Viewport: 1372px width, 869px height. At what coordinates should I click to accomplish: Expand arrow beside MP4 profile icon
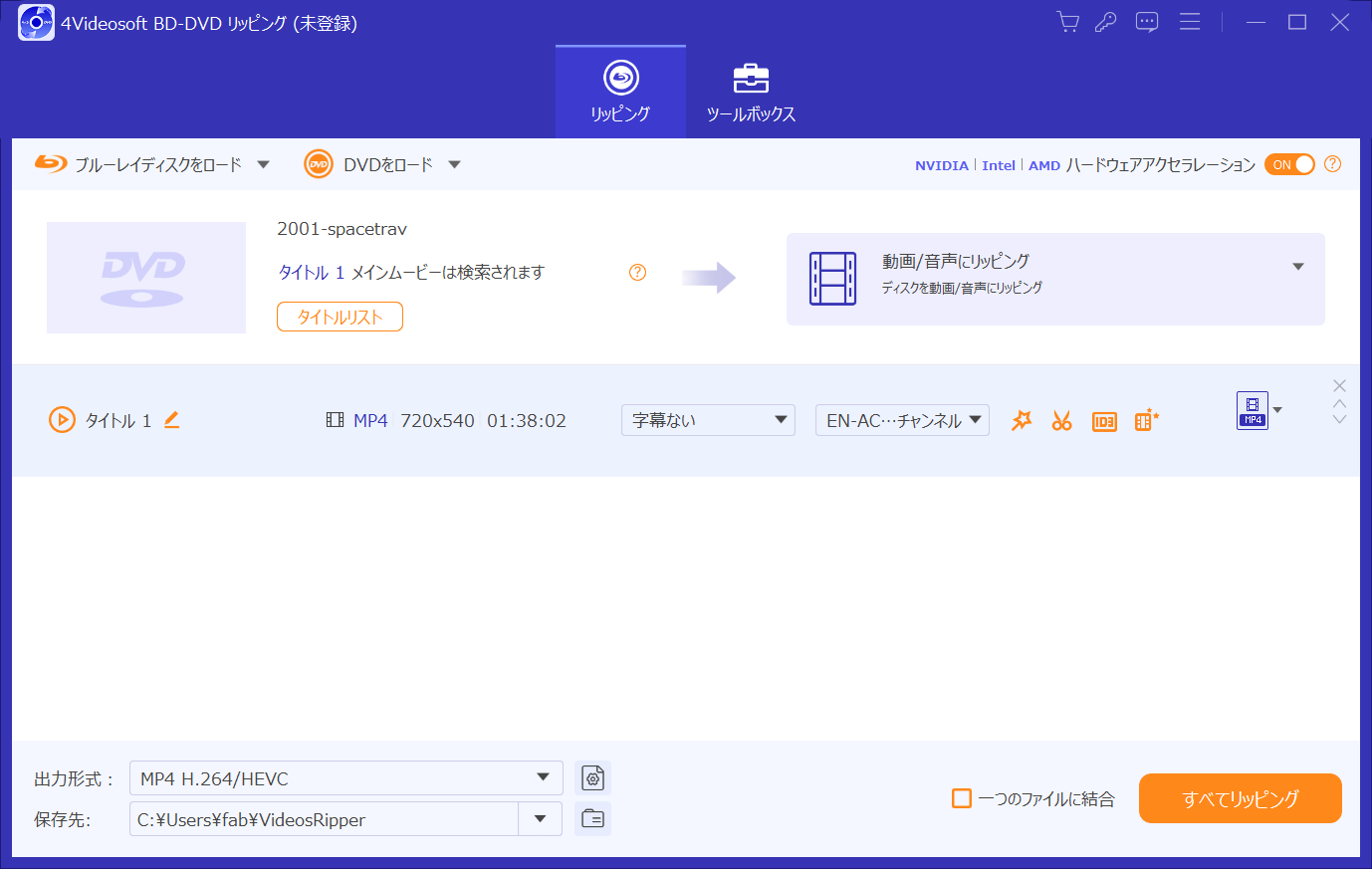pos(1277,410)
